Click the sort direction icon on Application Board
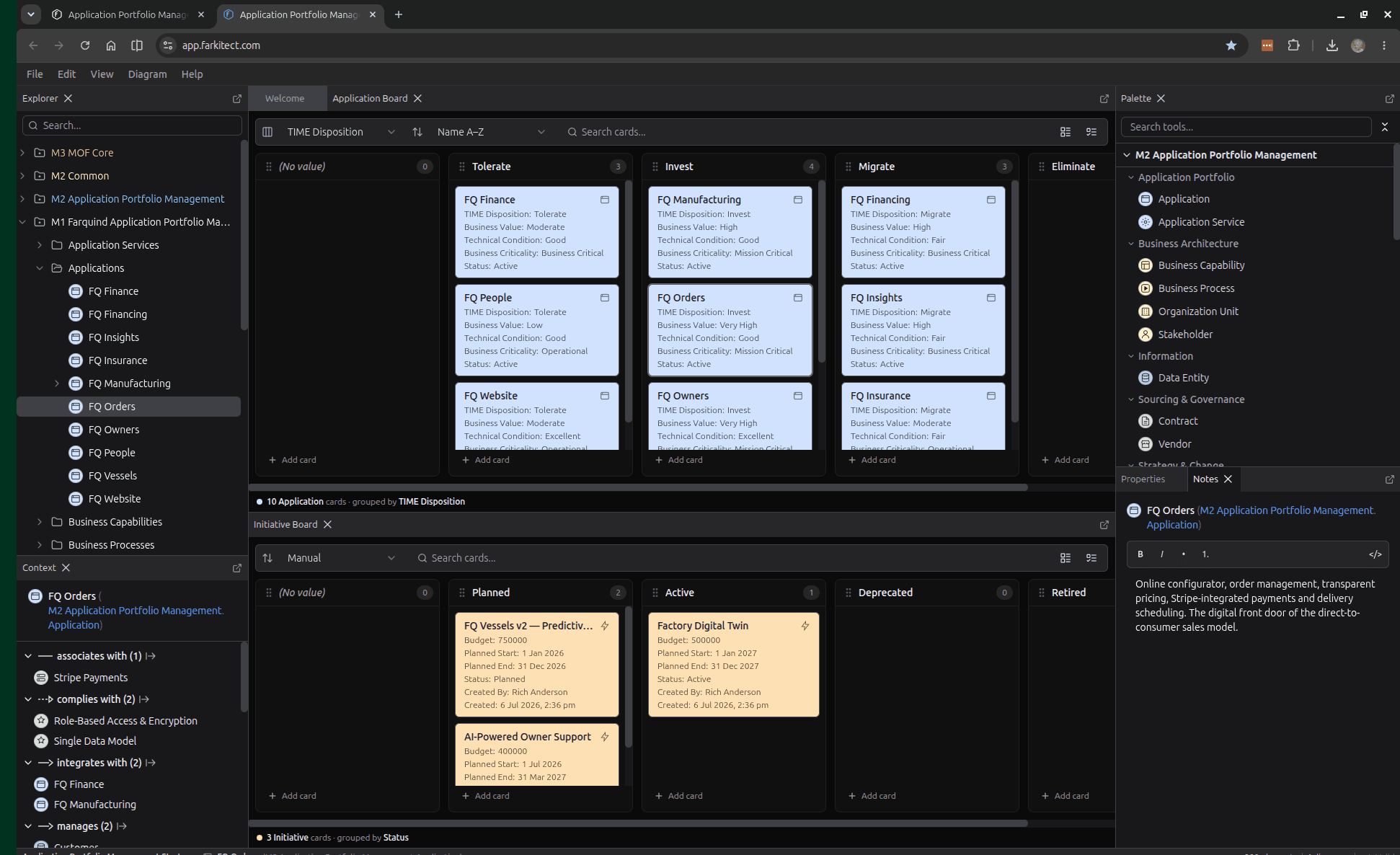1400x855 pixels. (x=417, y=132)
